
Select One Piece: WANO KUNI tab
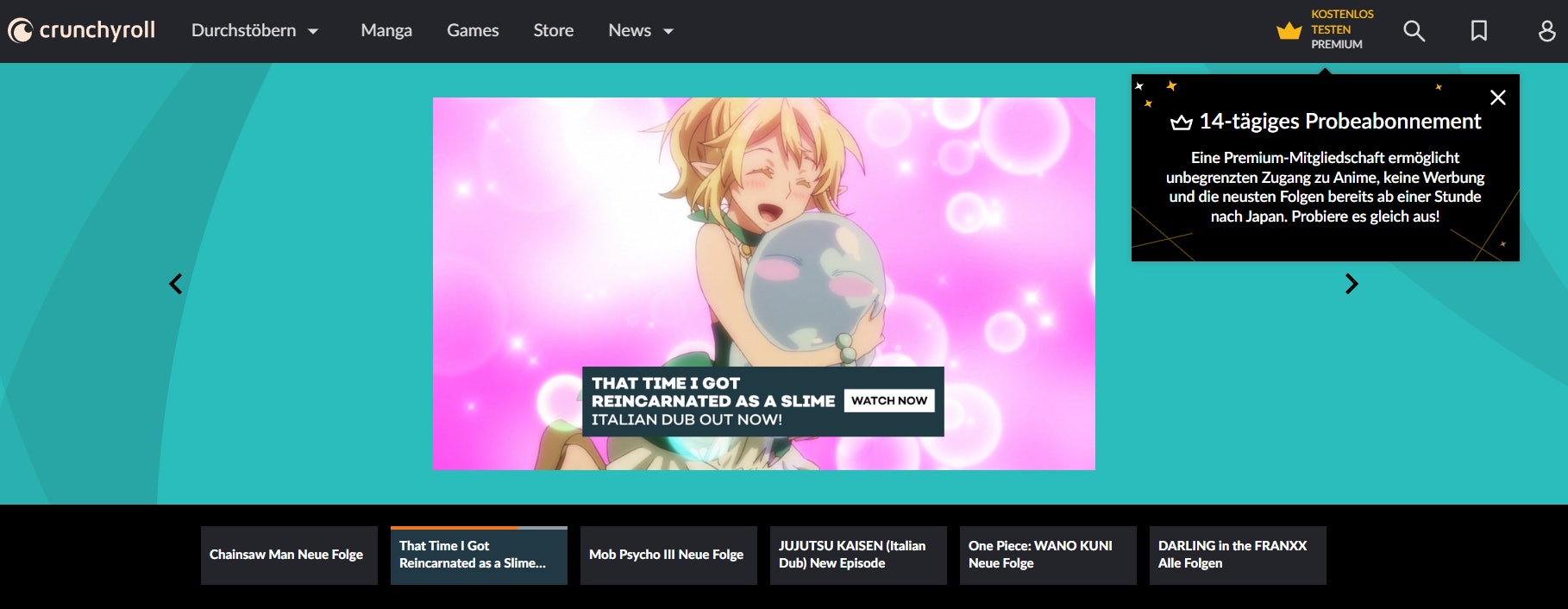[1048, 556]
